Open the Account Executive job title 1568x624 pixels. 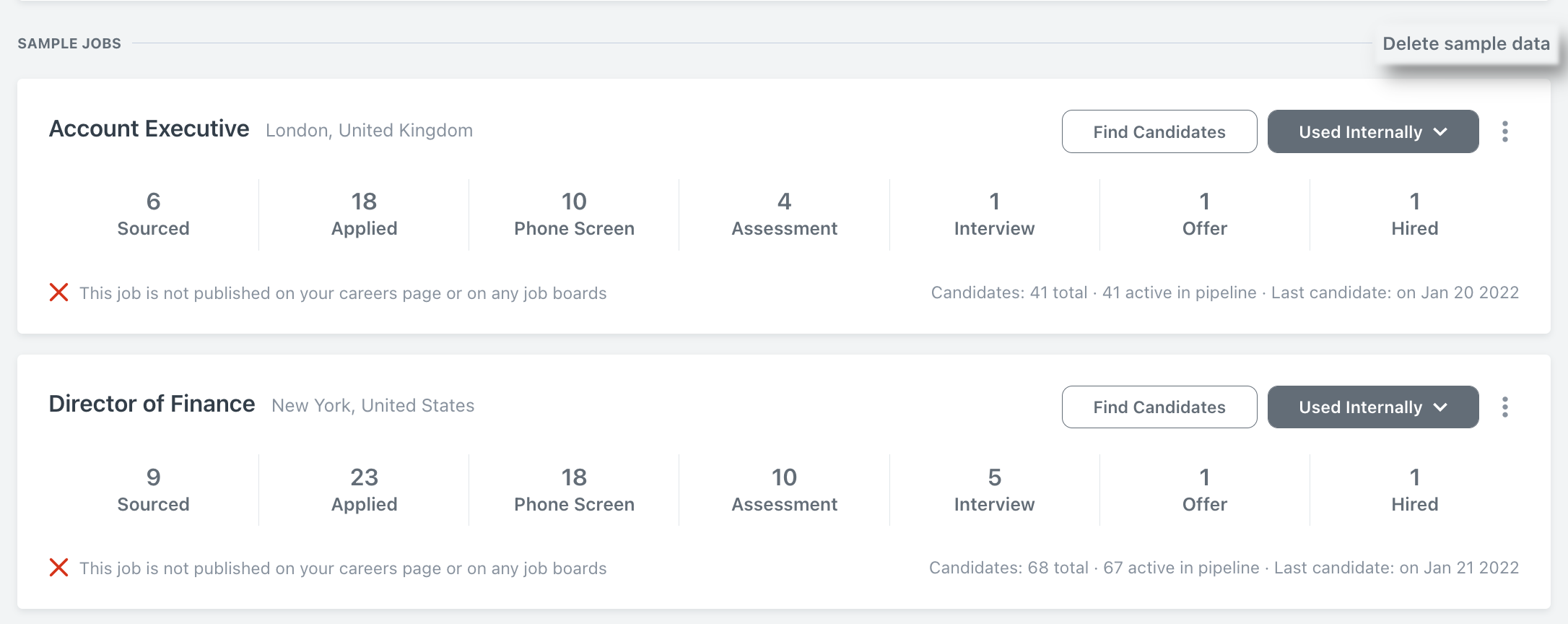pyautogui.click(x=149, y=129)
